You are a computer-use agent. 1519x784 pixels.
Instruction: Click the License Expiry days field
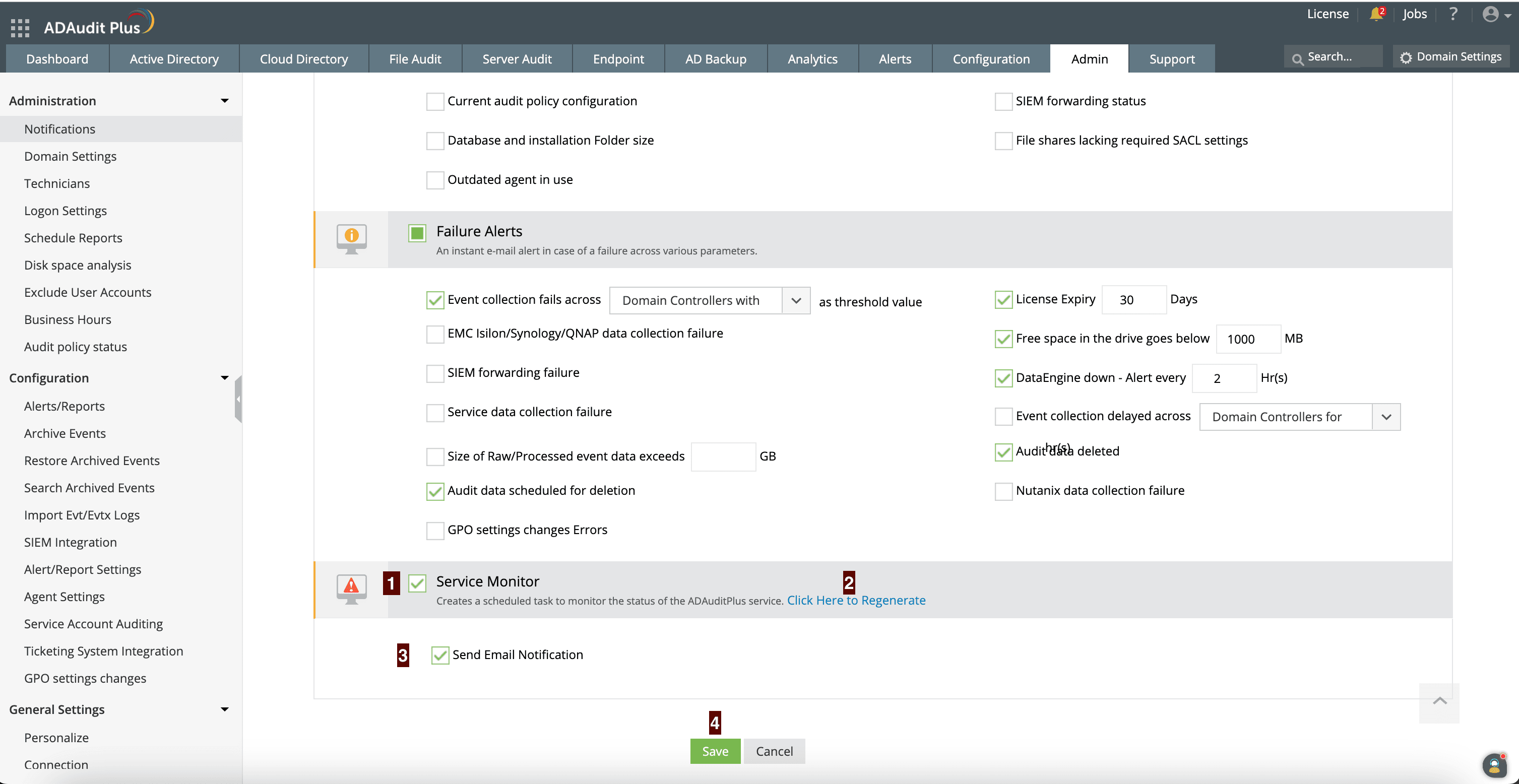[1134, 300]
